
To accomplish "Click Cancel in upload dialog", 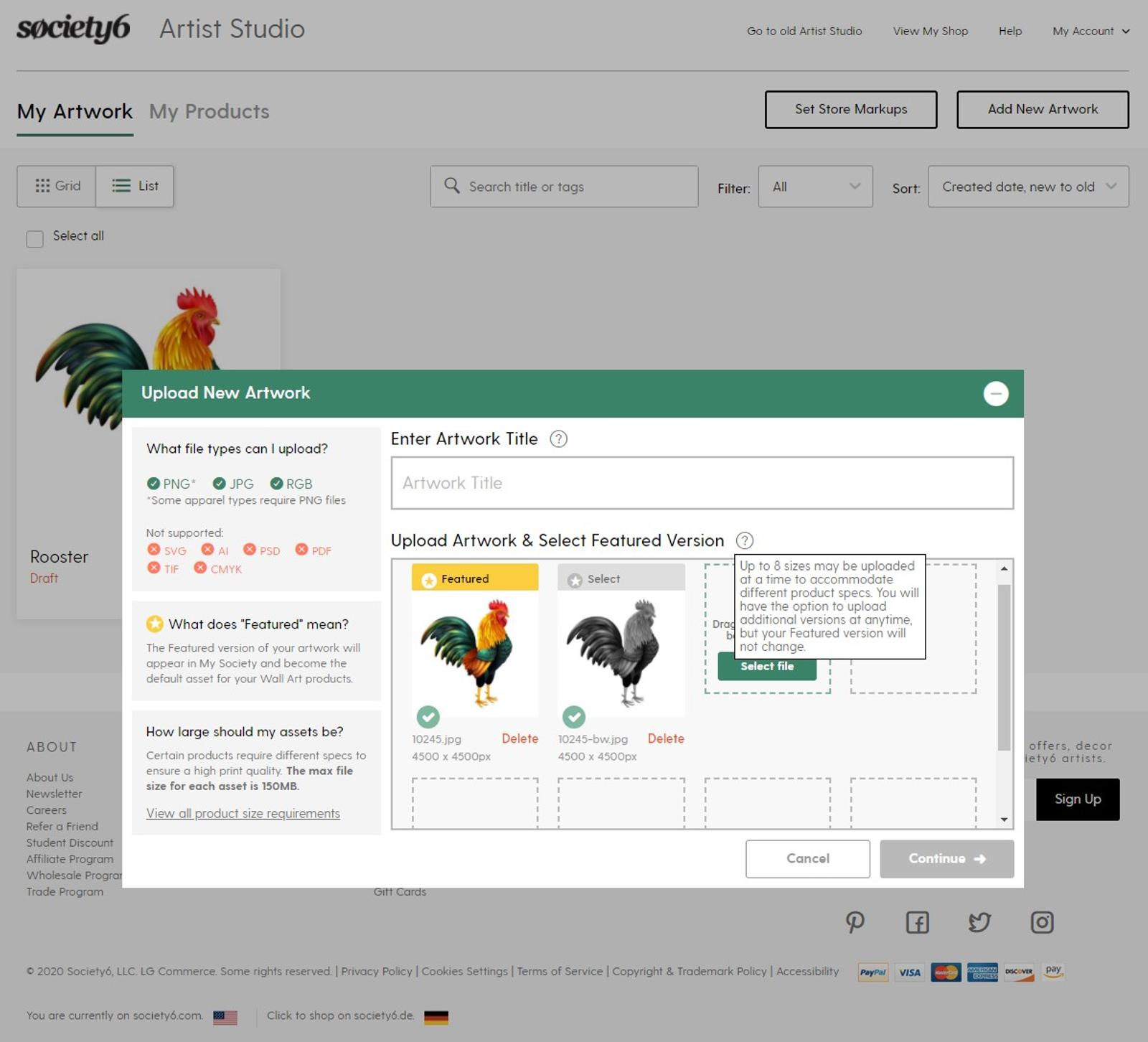I will pyautogui.click(x=808, y=858).
